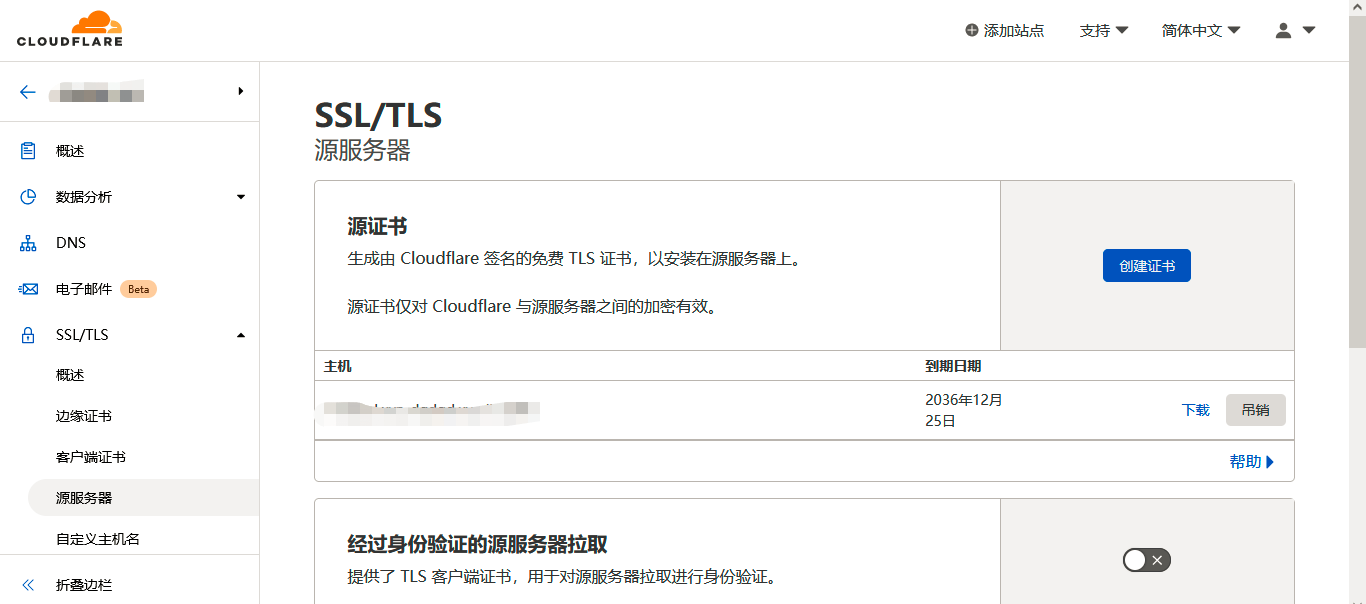Select 源服务器 sub-item

(143, 498)
